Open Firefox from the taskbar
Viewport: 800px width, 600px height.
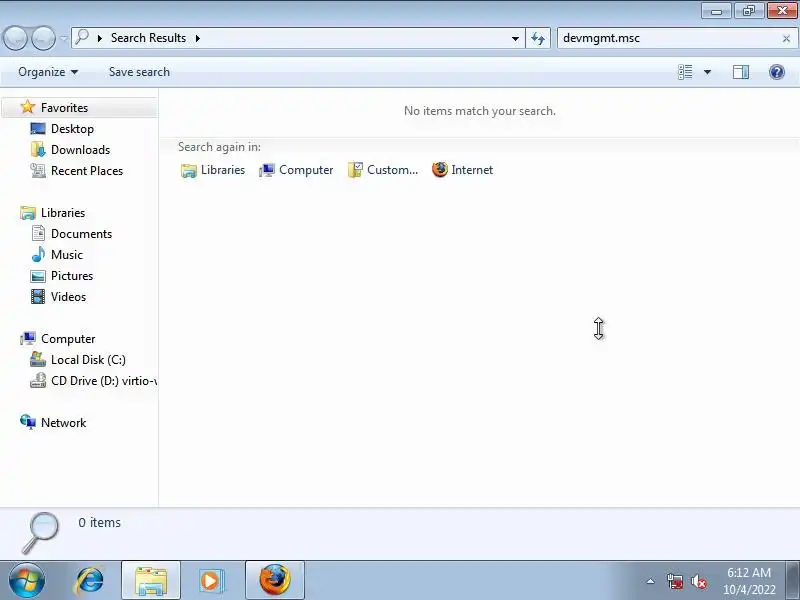click(x=274, y=581)
